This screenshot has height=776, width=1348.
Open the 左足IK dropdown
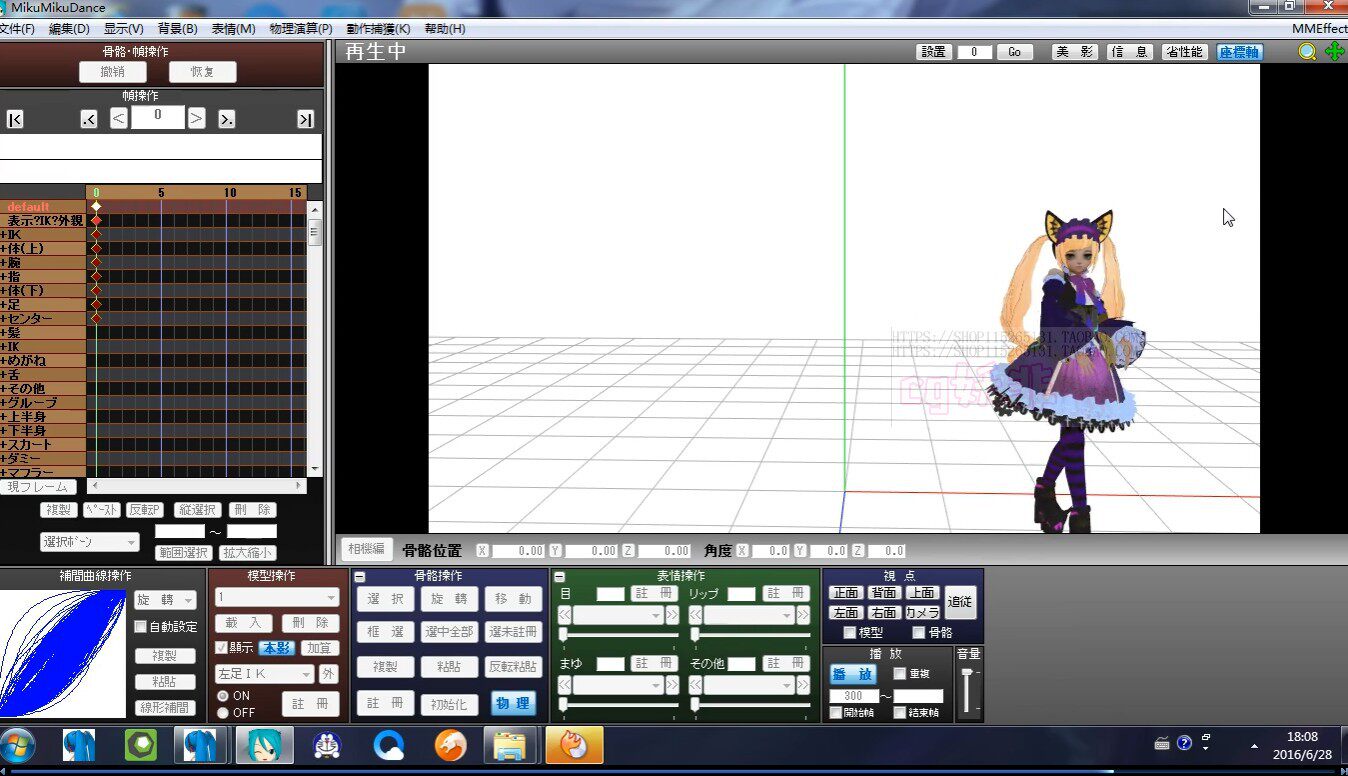(x=265, y=675)
